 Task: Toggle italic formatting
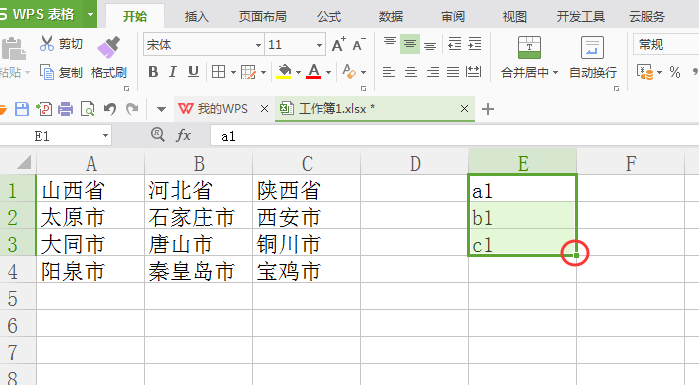(173, 72)
